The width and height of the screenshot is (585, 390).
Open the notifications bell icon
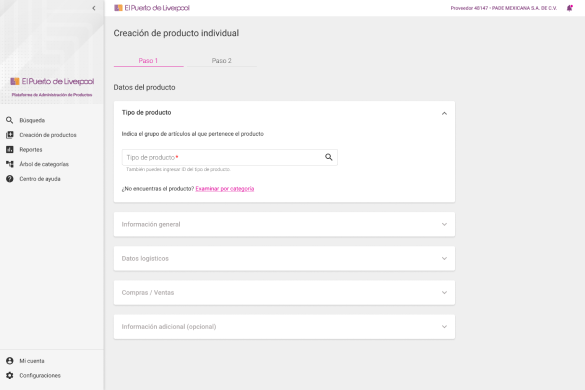point(570,8)
